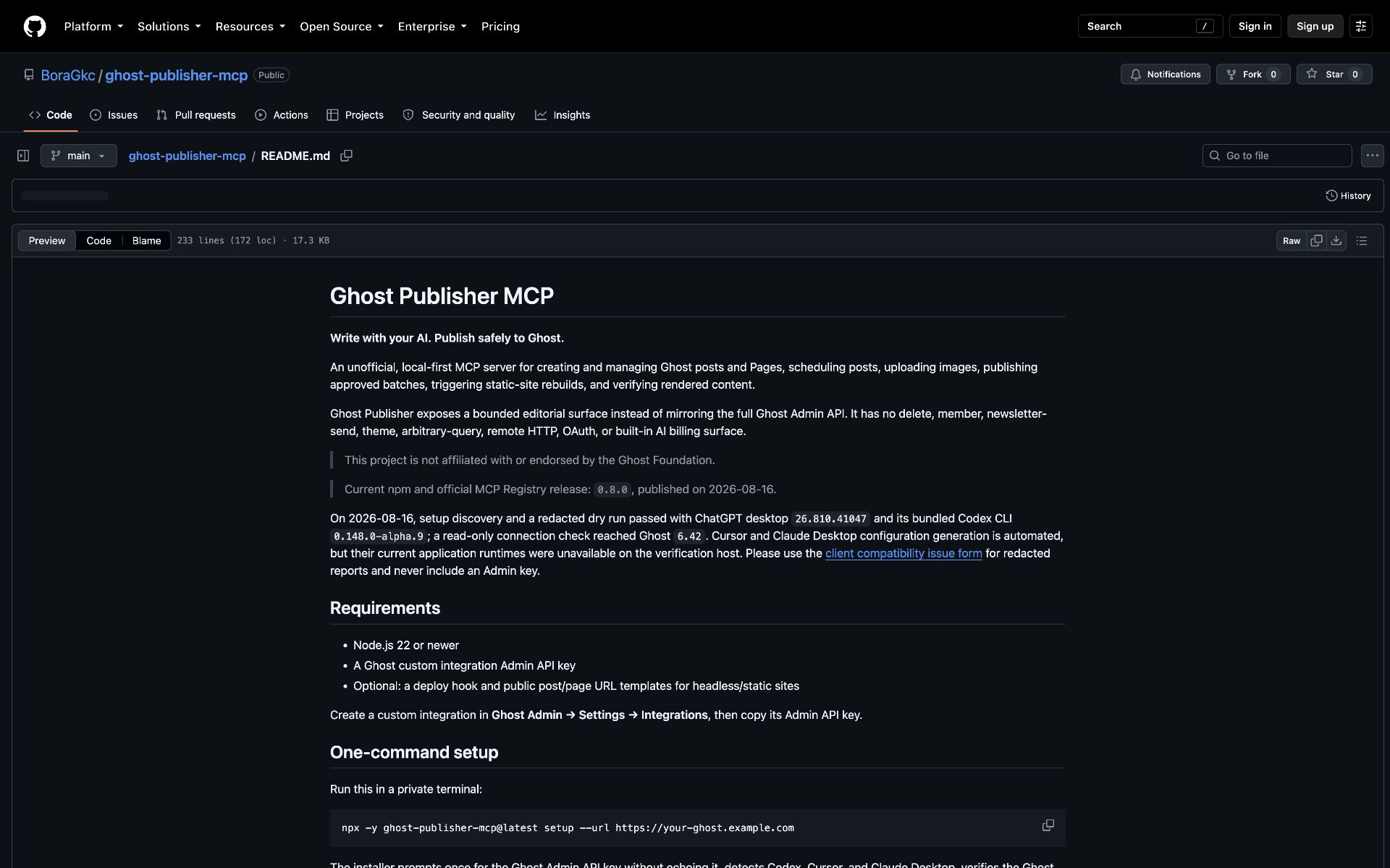1390x868 pixels.
Task: Switch to the Actions tab
Action: tap(282, 115)
